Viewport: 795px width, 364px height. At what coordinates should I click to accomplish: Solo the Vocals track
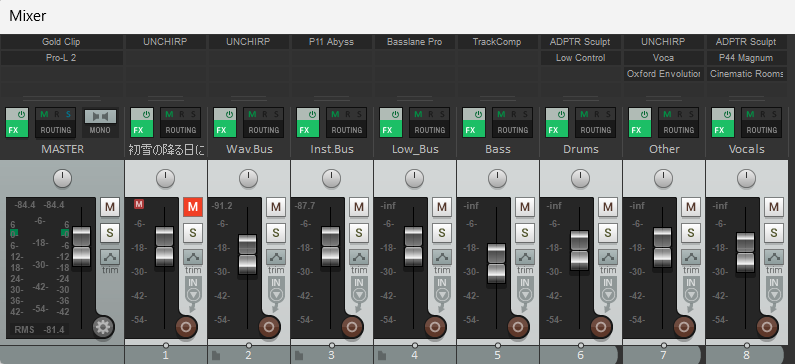point(774,233)
